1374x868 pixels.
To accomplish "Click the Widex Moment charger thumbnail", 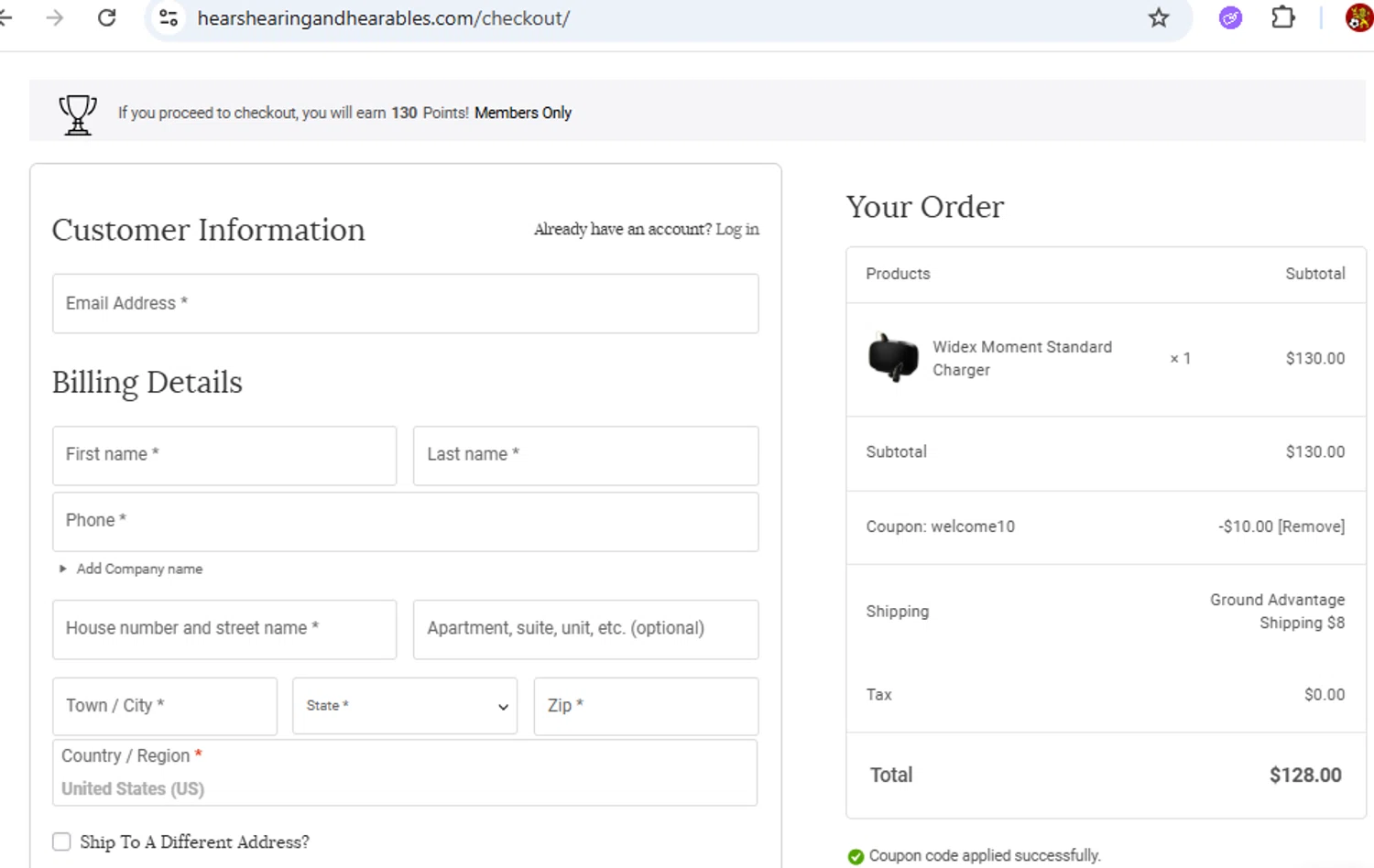I will coord(893,358).
